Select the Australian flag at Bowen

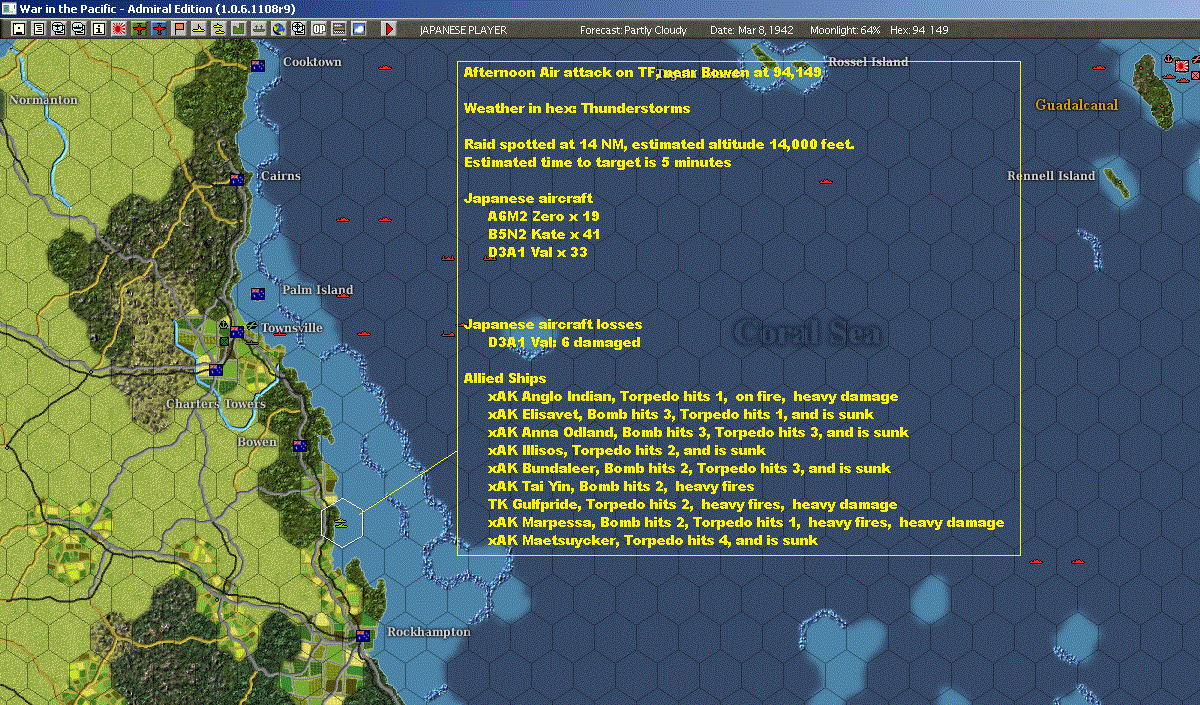(299, 445)
